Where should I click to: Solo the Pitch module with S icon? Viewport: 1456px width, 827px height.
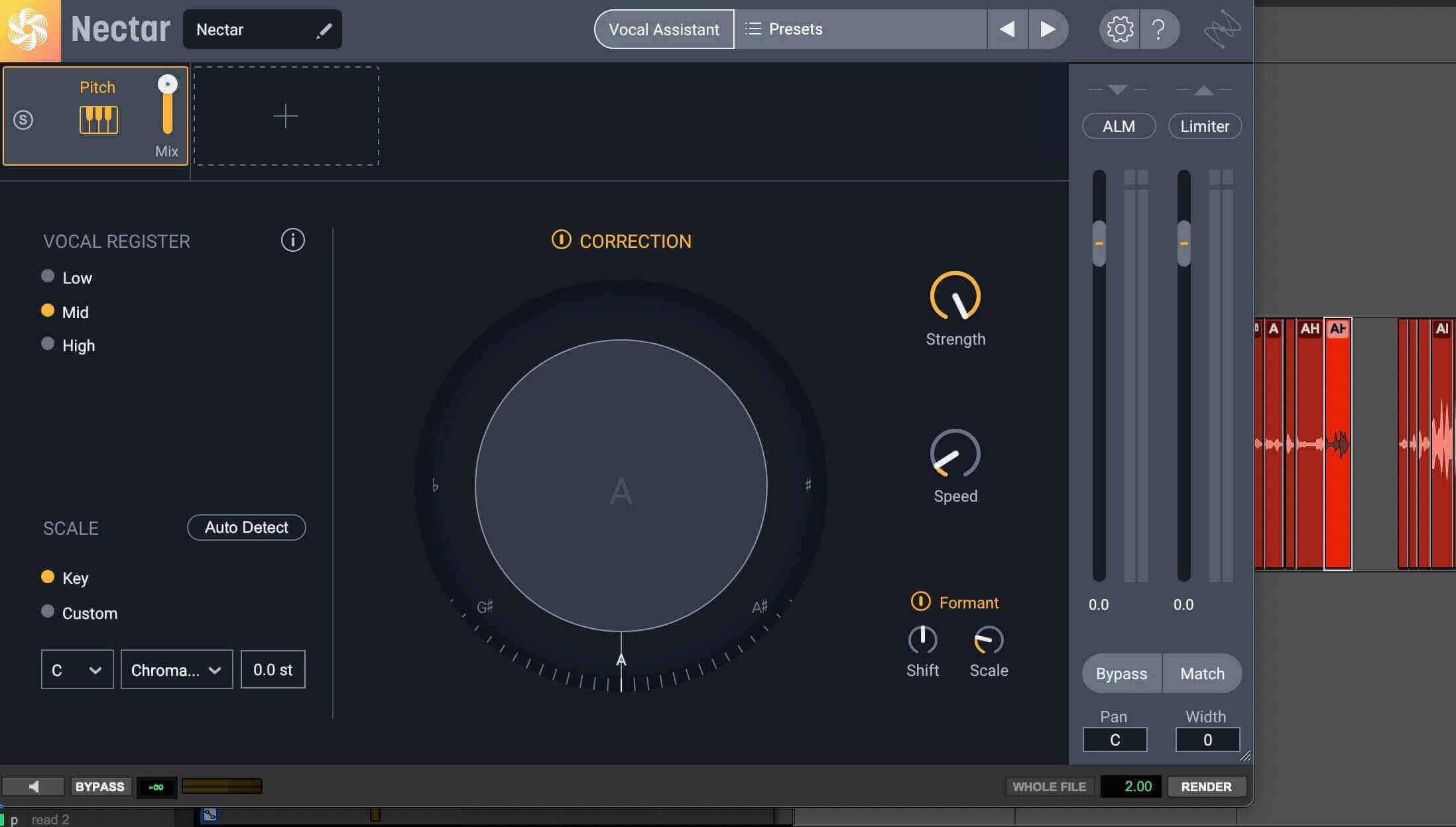tap(23, 120)
